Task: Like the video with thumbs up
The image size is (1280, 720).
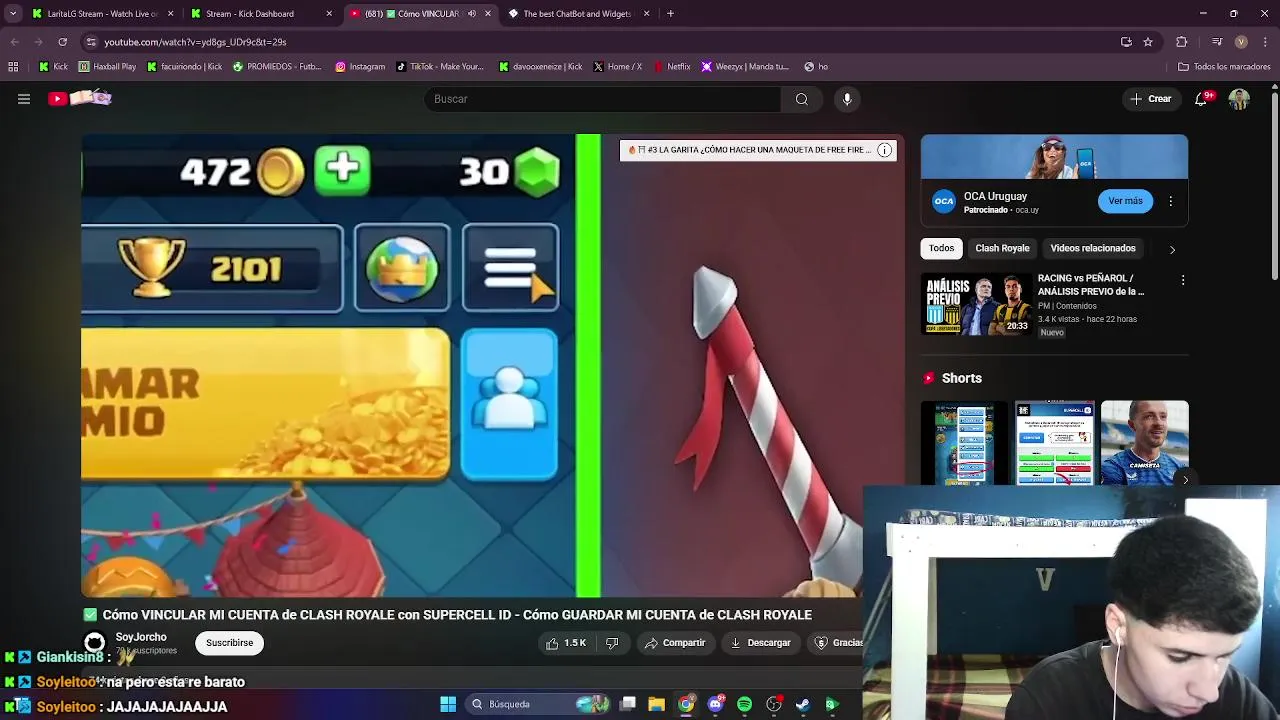Action: (566, 643)
